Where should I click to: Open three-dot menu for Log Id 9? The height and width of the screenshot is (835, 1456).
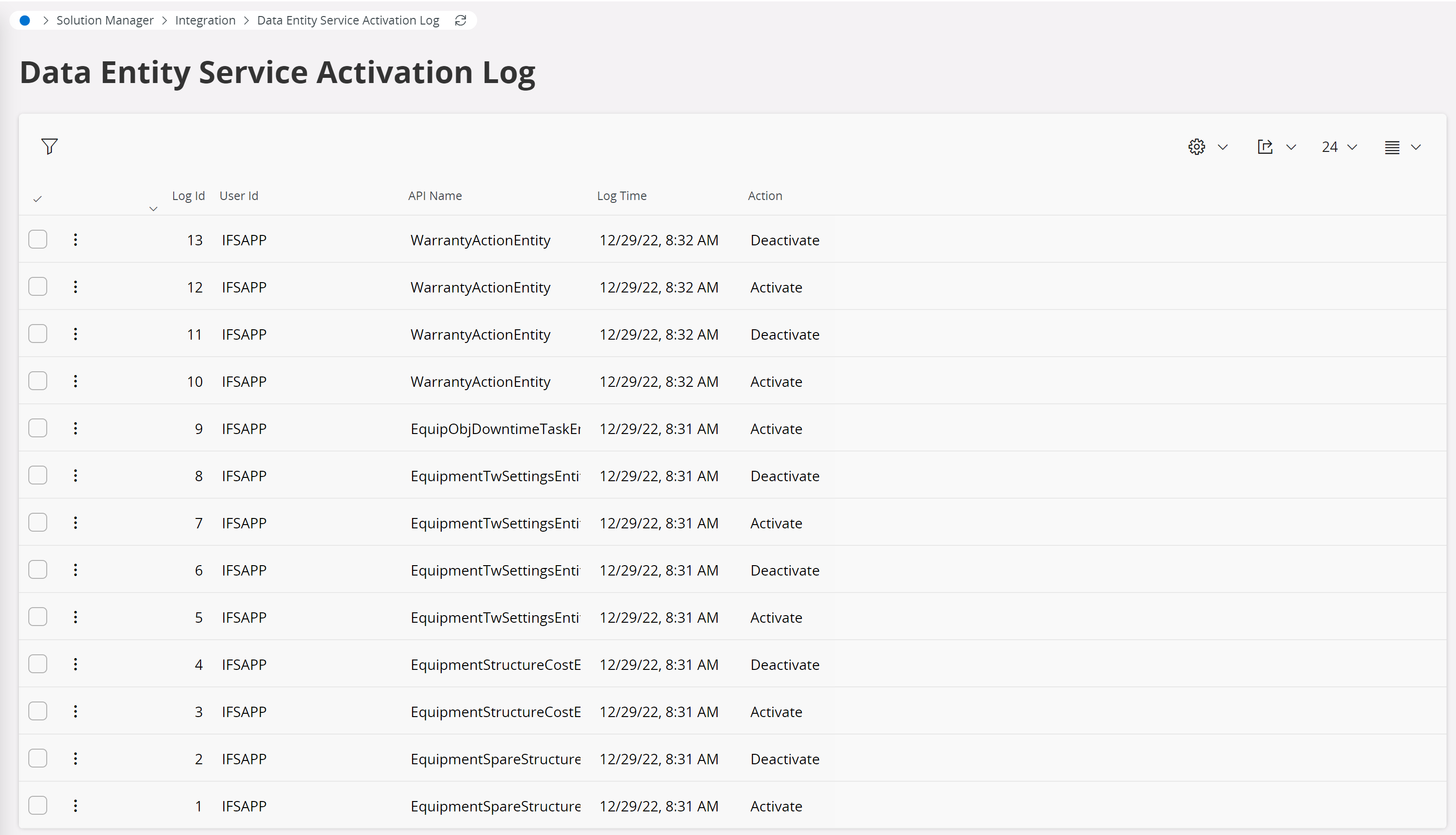coord(75,428)
